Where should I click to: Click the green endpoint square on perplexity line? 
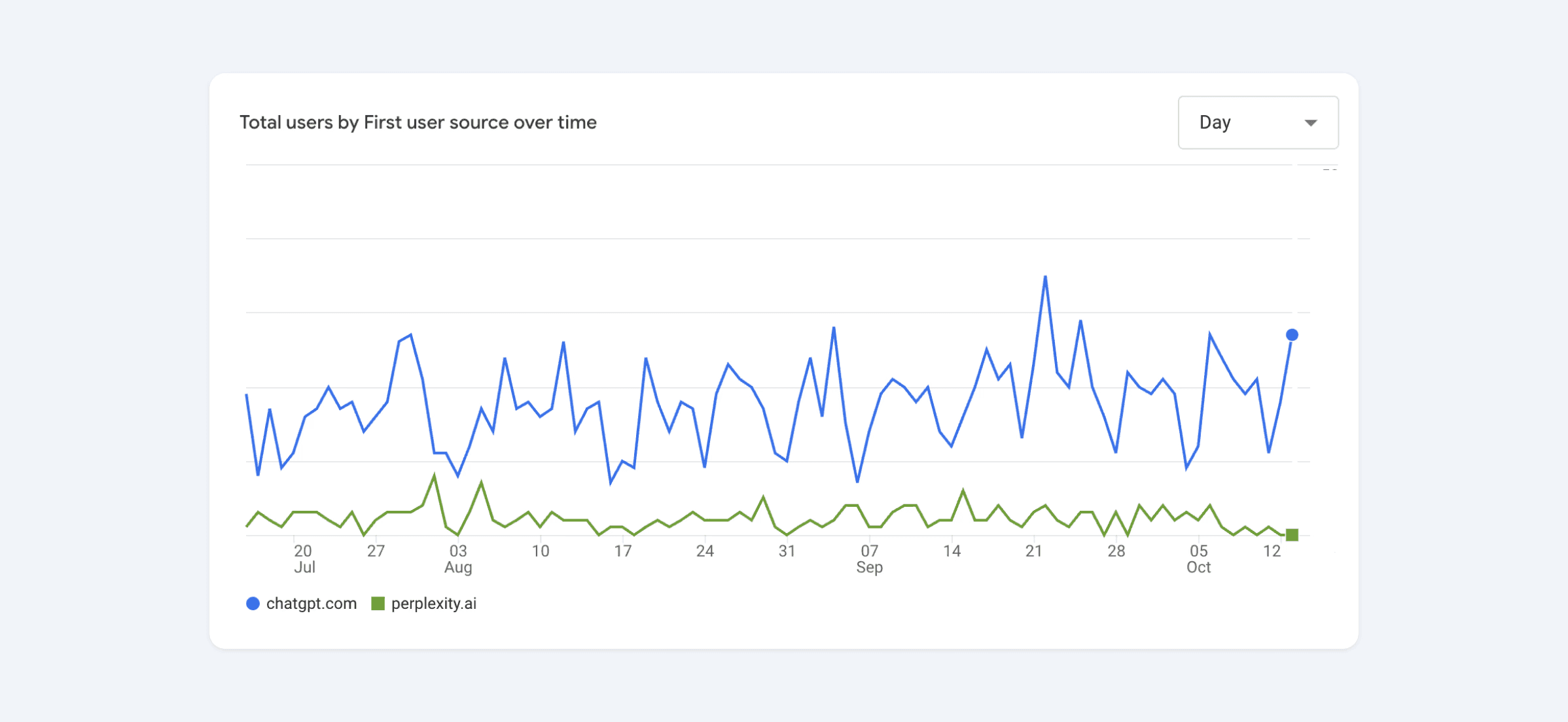pyautogui.click(x=1292, y=535)
